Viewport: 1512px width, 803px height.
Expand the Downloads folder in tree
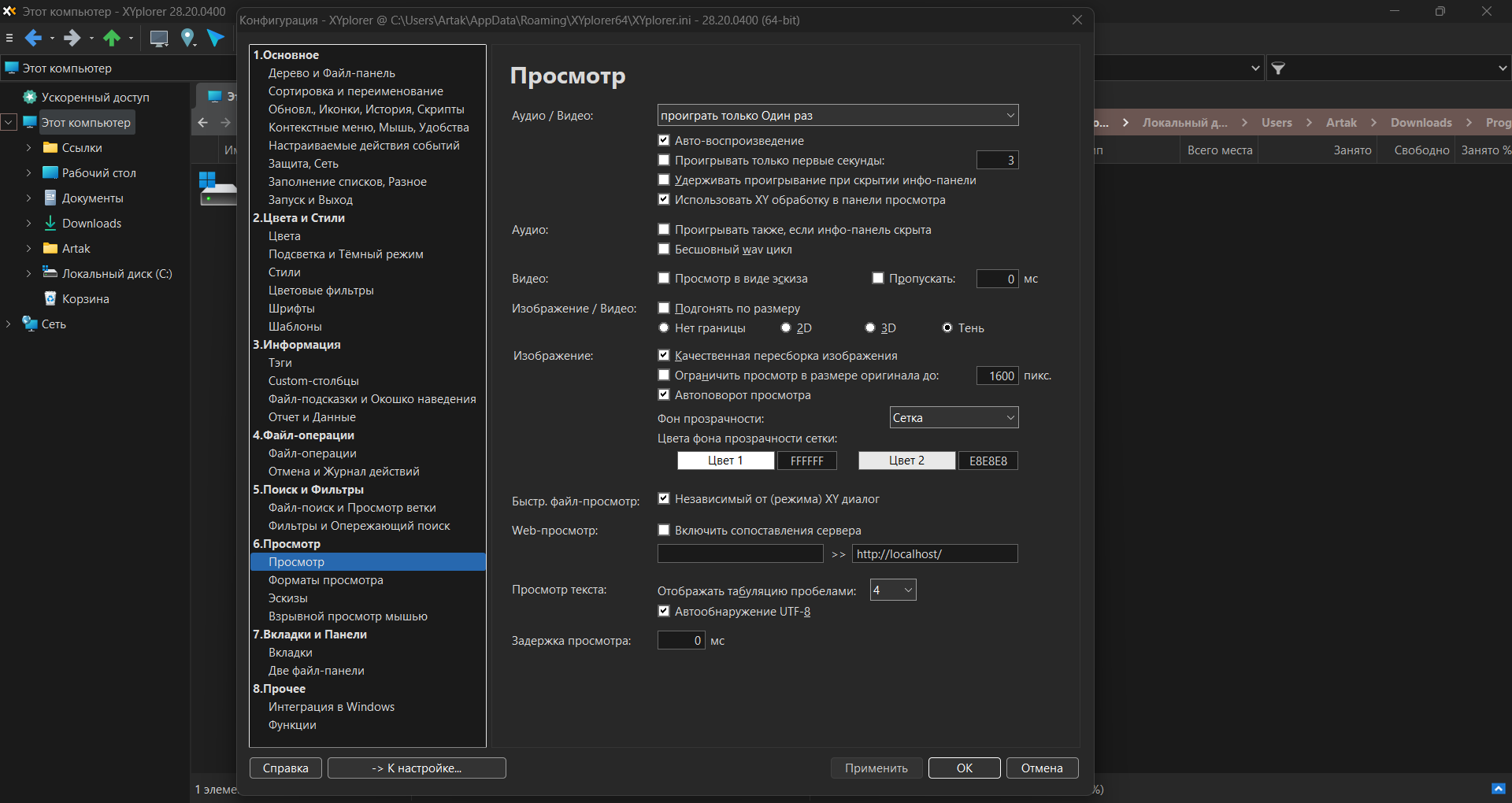[28, 224]
